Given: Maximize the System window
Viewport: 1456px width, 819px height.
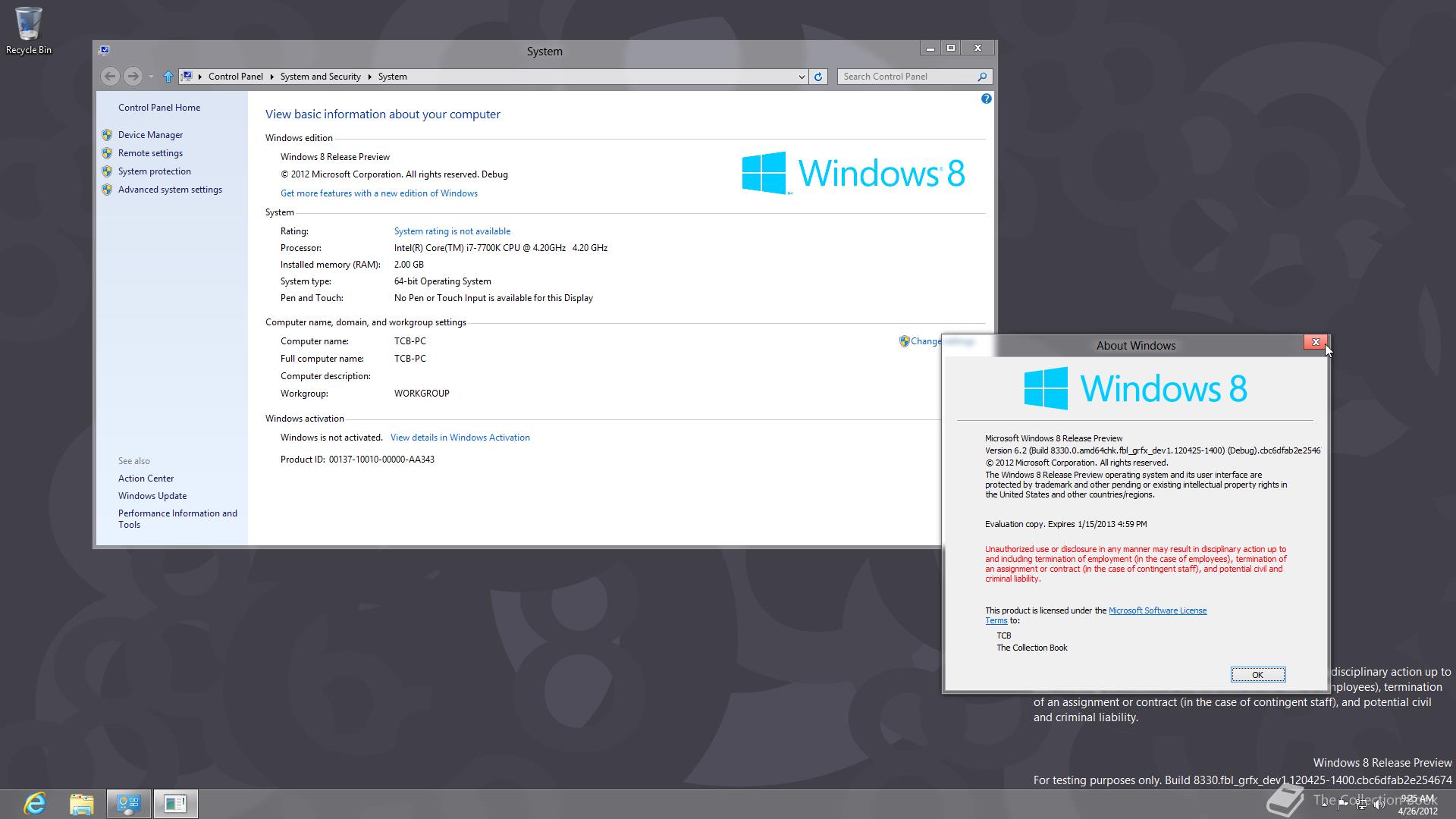Looking at the screenshot, I should click(x=950, y=48).
